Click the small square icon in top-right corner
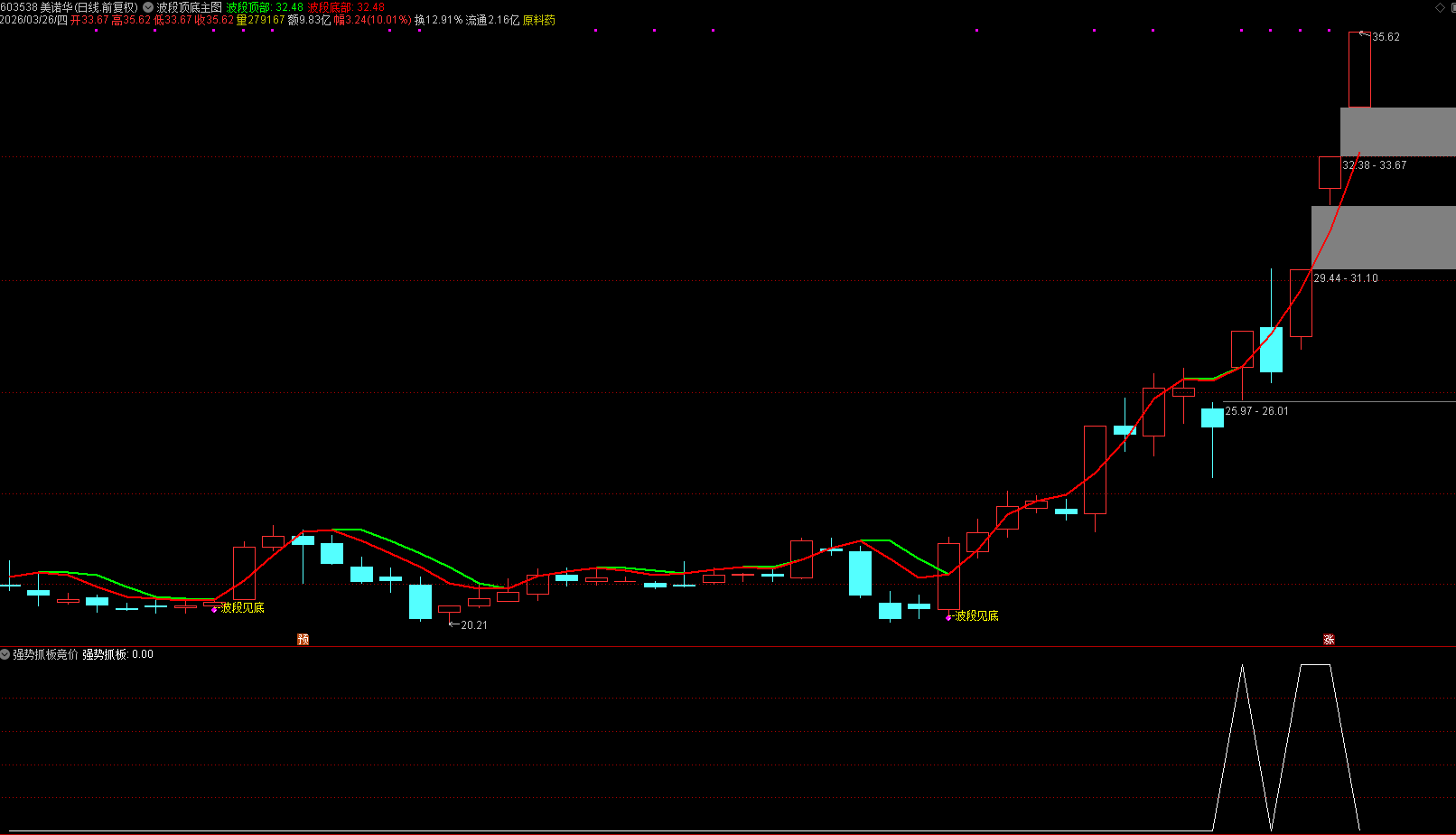The width and height of the screenshot is (1456, 835). click(1451, 7)
